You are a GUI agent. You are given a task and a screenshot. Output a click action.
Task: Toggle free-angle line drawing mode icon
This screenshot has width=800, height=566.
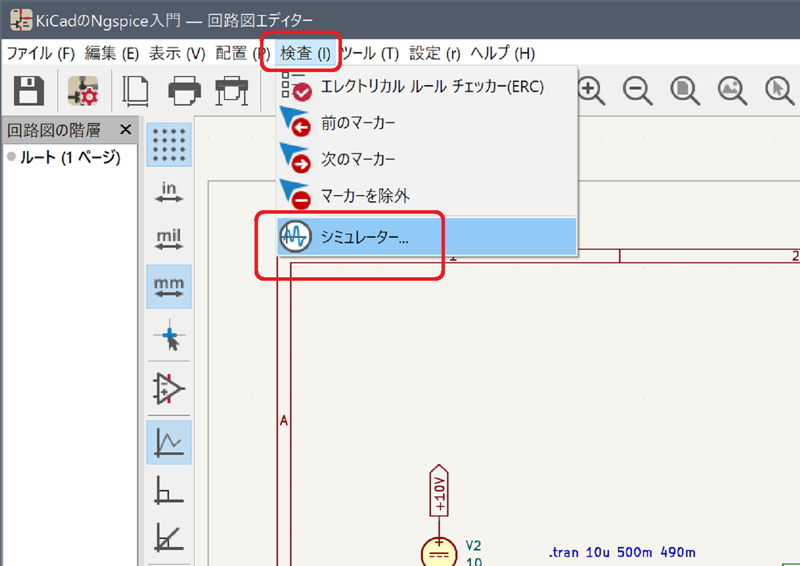tap(169, 442)
